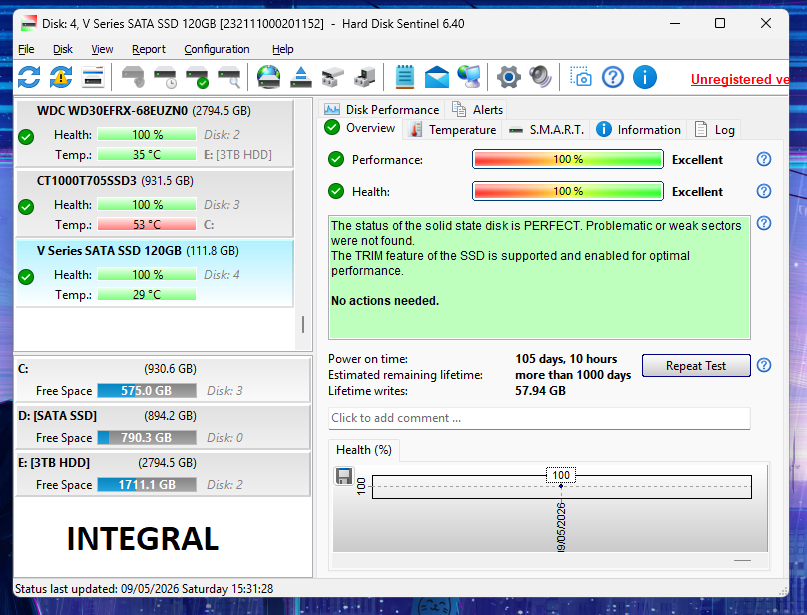The width and height of the screenshot is (807, 615).
Task: Click the email envelope icon
Action: (x=436, y=77)
